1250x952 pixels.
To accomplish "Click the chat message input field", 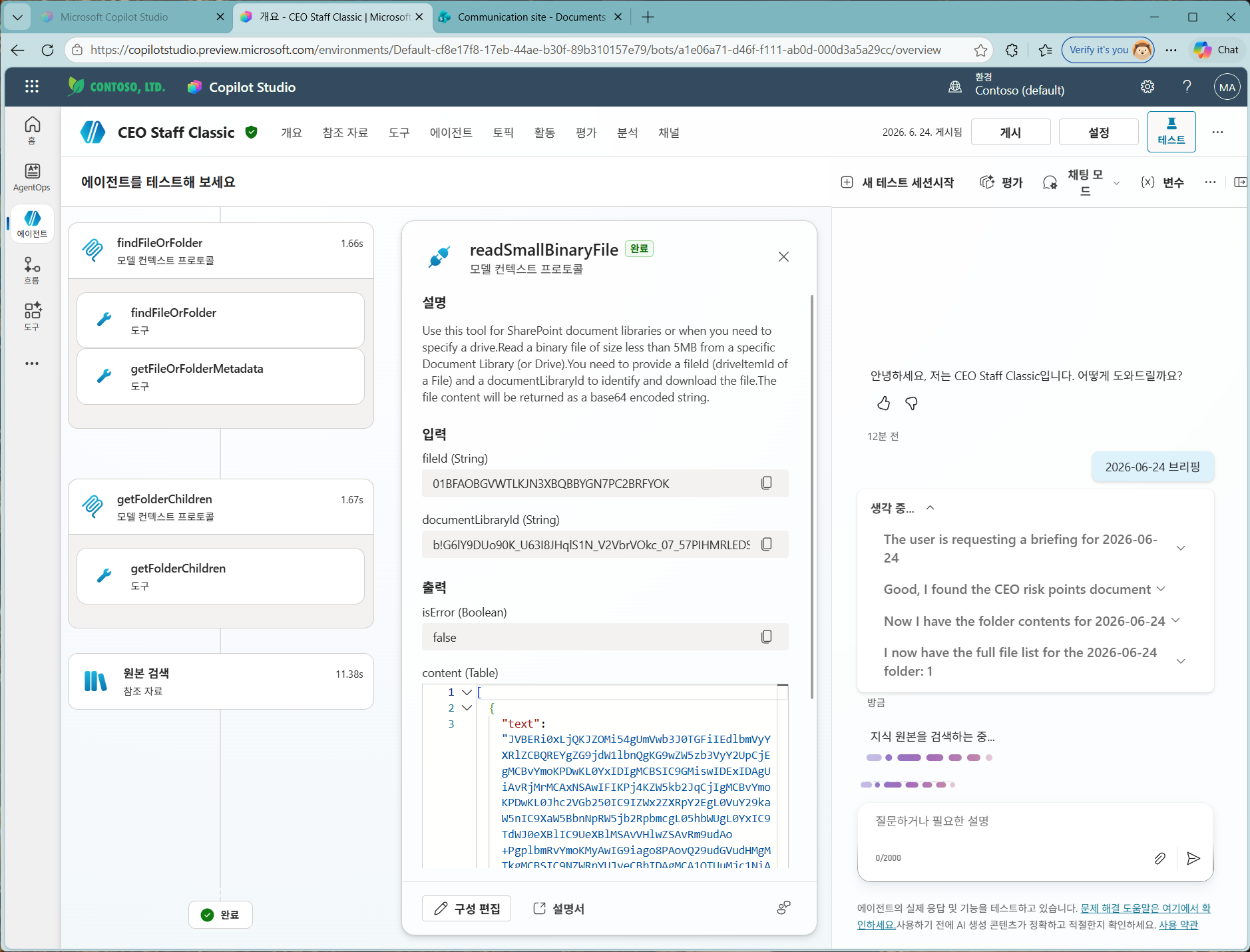I will coord(1036,822).
